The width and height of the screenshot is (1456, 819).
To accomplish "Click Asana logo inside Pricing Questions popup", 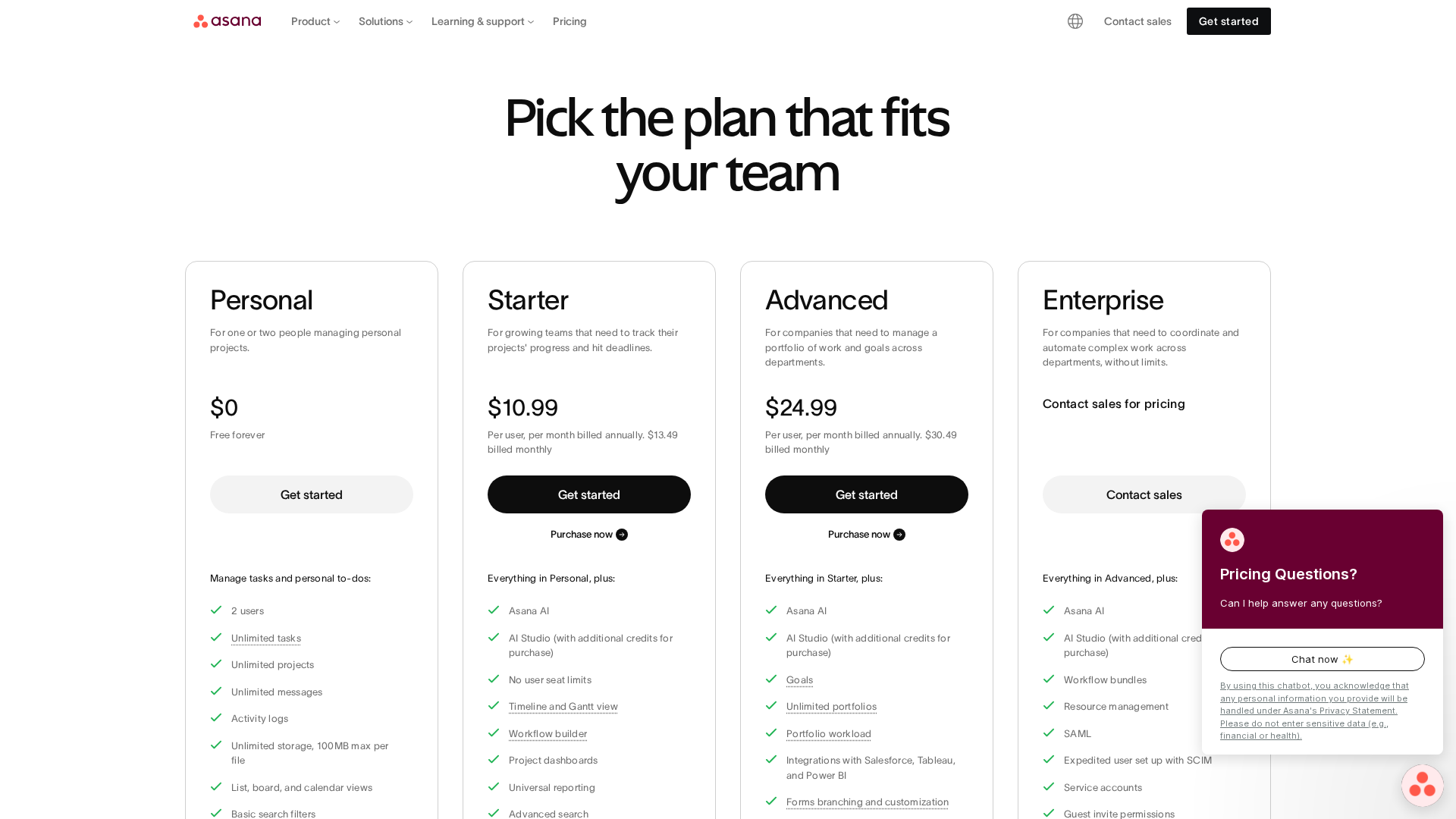I will pos(1232,540).
